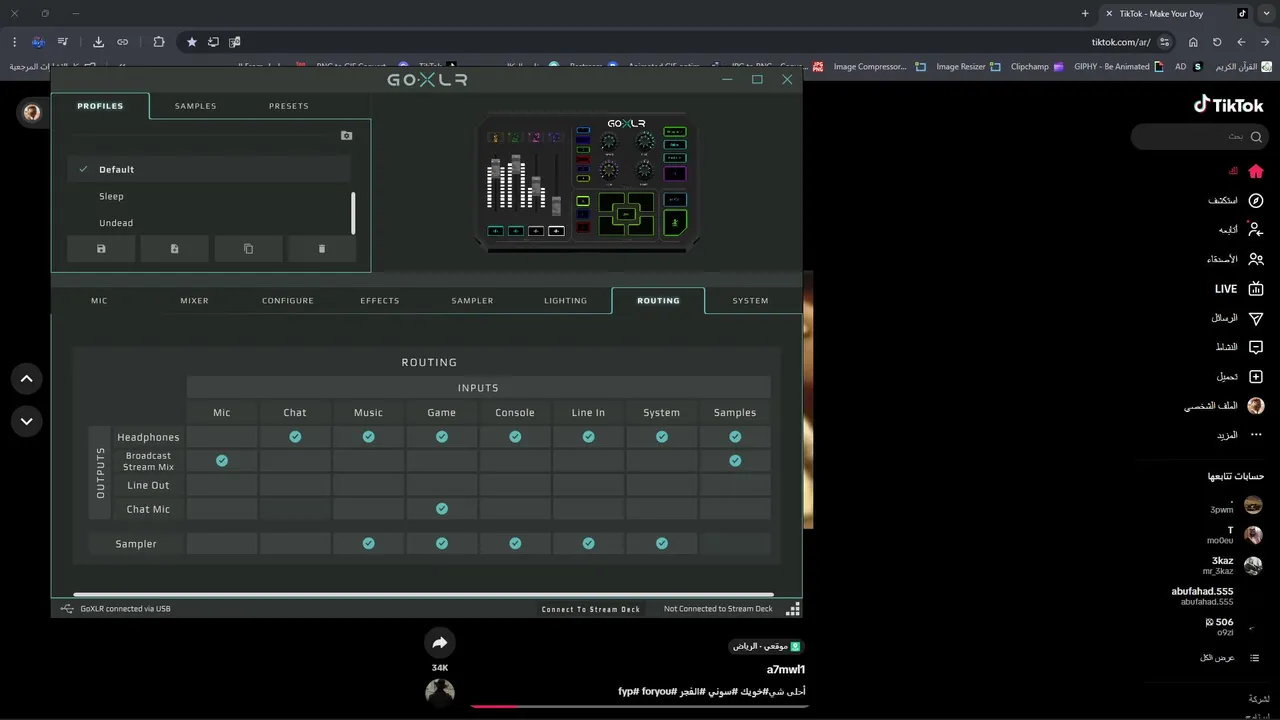Open a new browser tab

point(1085,13)
